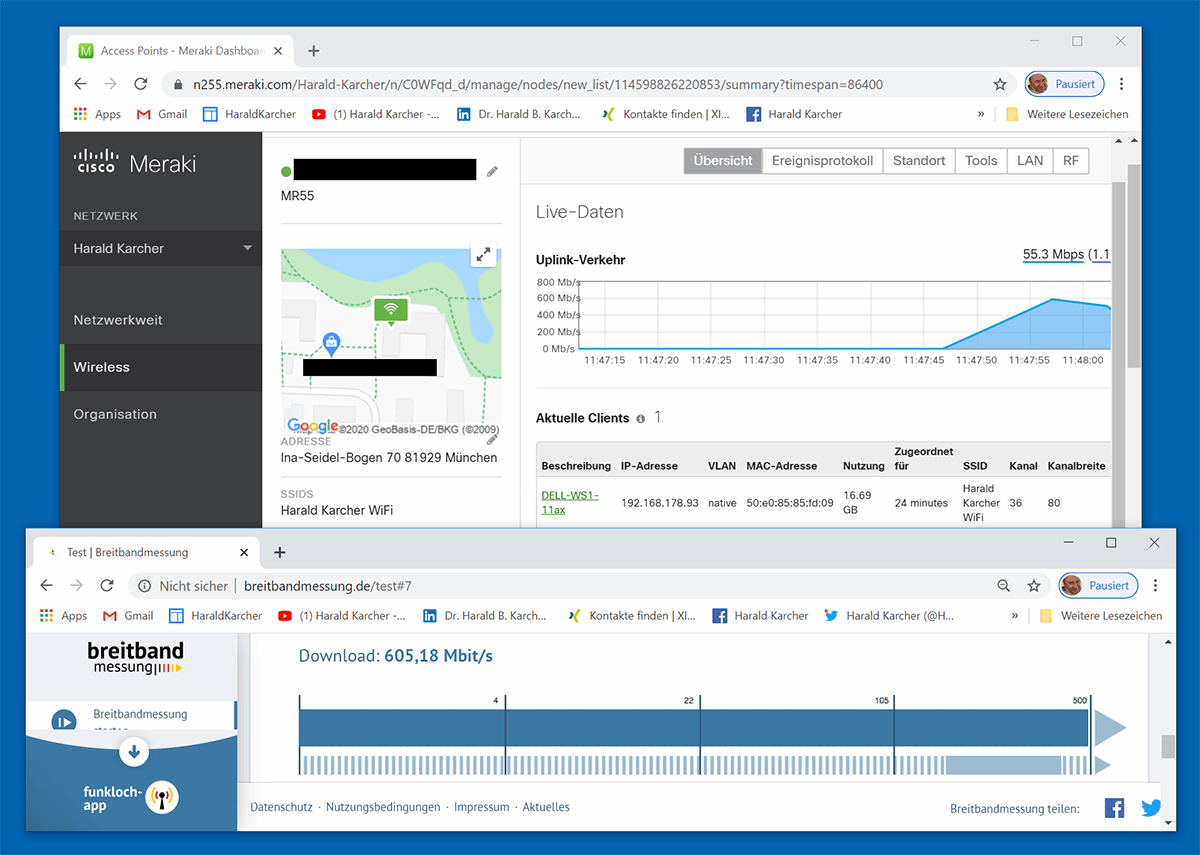Click the download arrow above funkloch-app
Screen dimensions: 1200x855
pyautogui.click(x=133, y=751)
